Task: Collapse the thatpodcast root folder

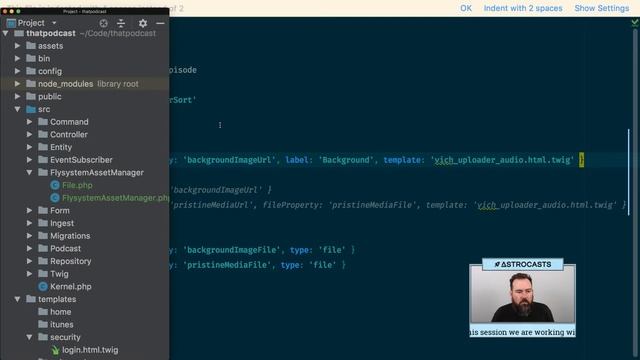Action: click(5, 33)
